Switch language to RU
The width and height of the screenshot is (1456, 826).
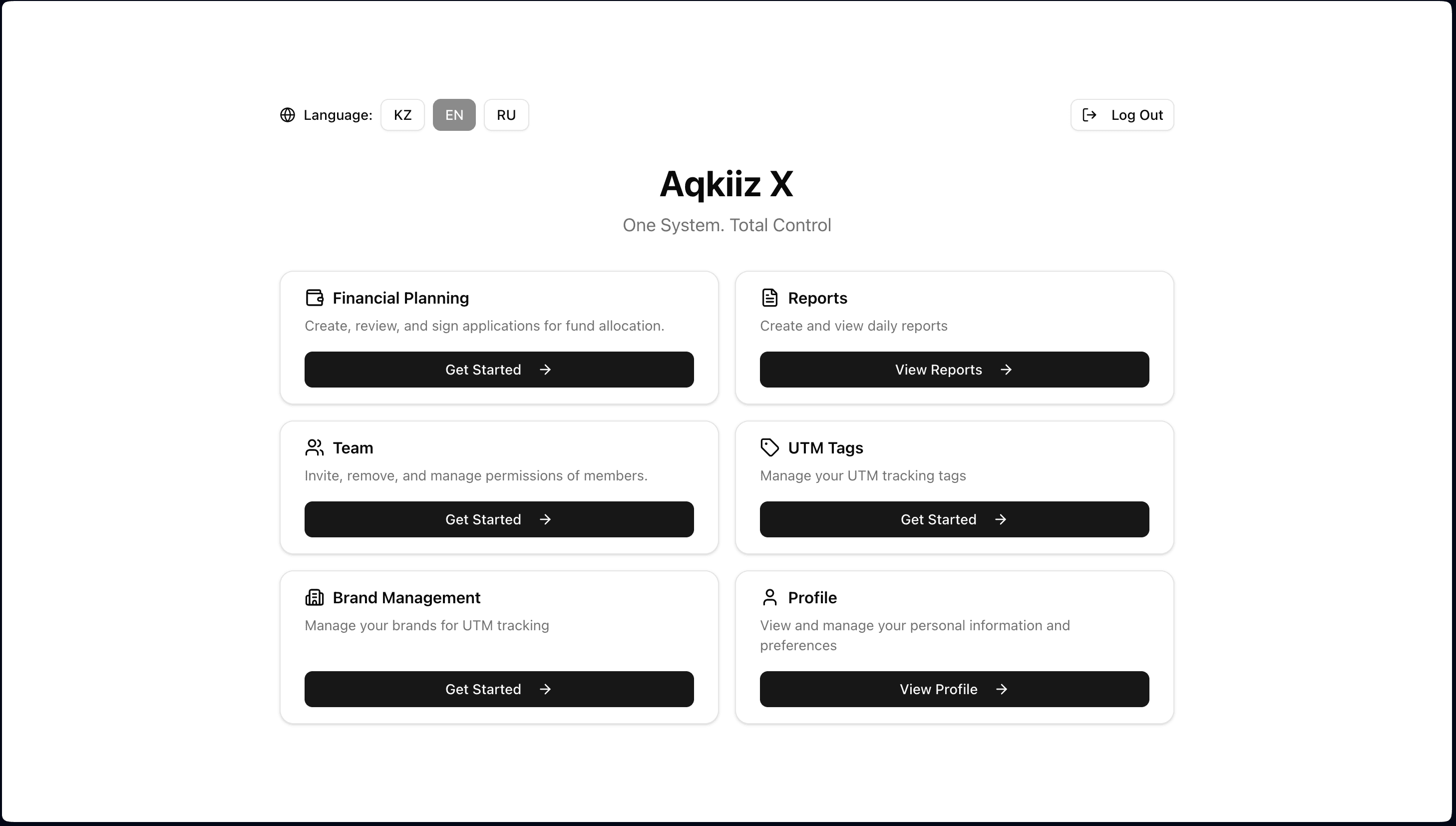coord(506,114)
